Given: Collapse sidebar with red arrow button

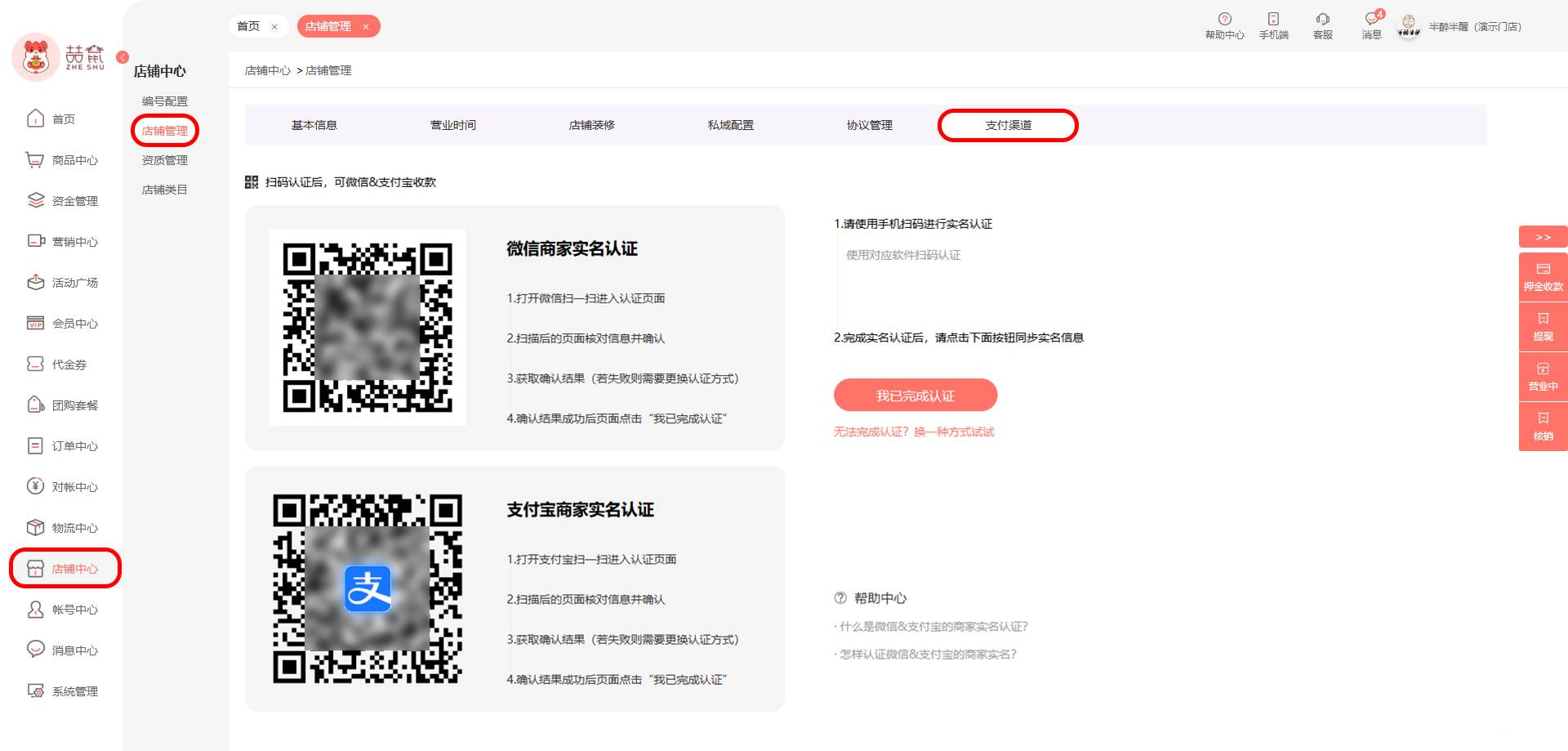Looking at the screenshot, I should [x=122, y=57].
